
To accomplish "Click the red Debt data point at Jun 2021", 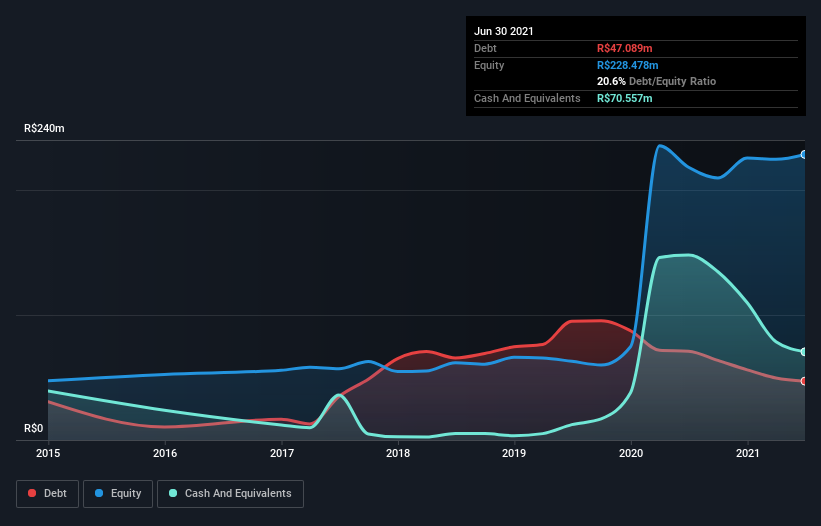I will pos(804,381).
